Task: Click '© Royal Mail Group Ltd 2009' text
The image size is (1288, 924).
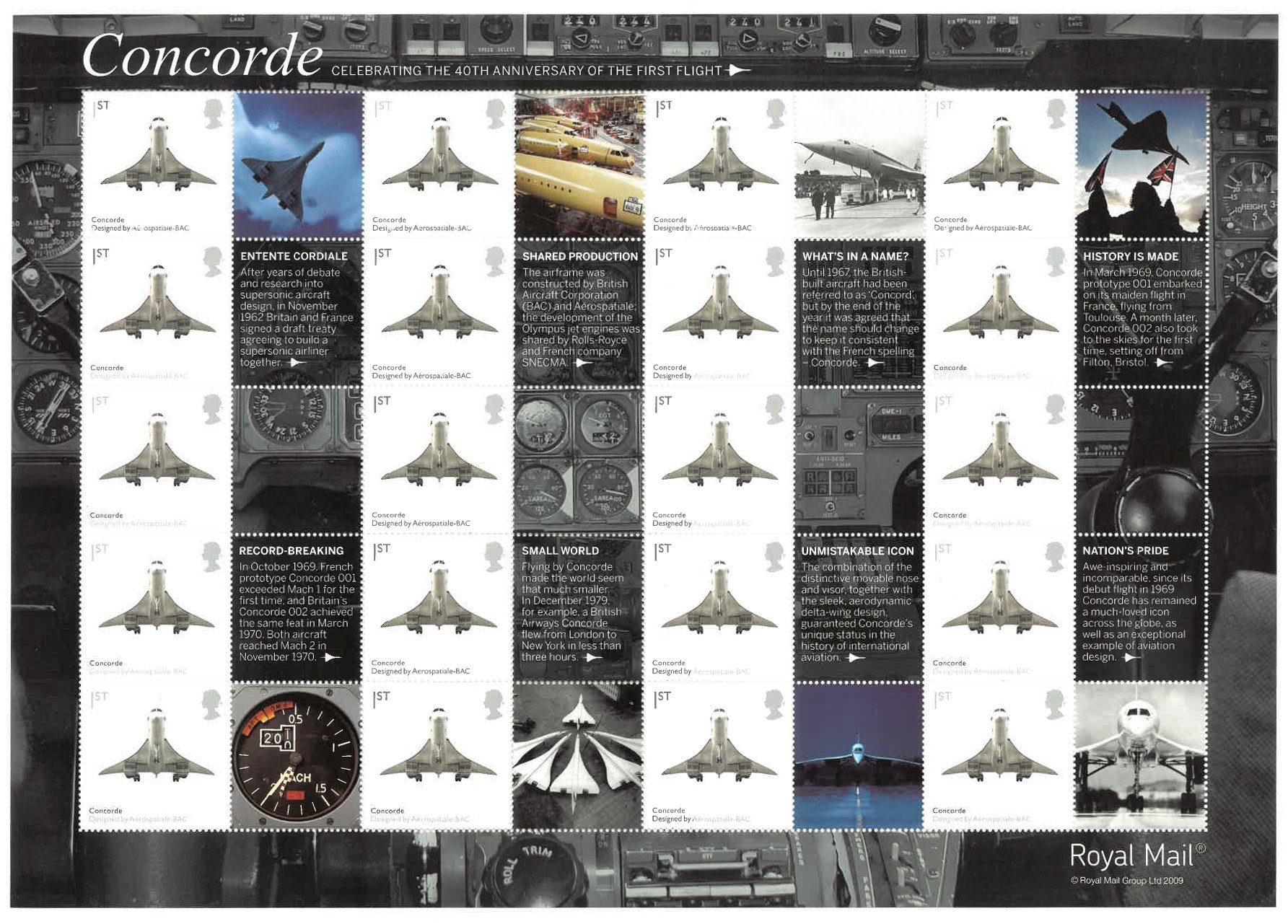Action: (1126, 880)
